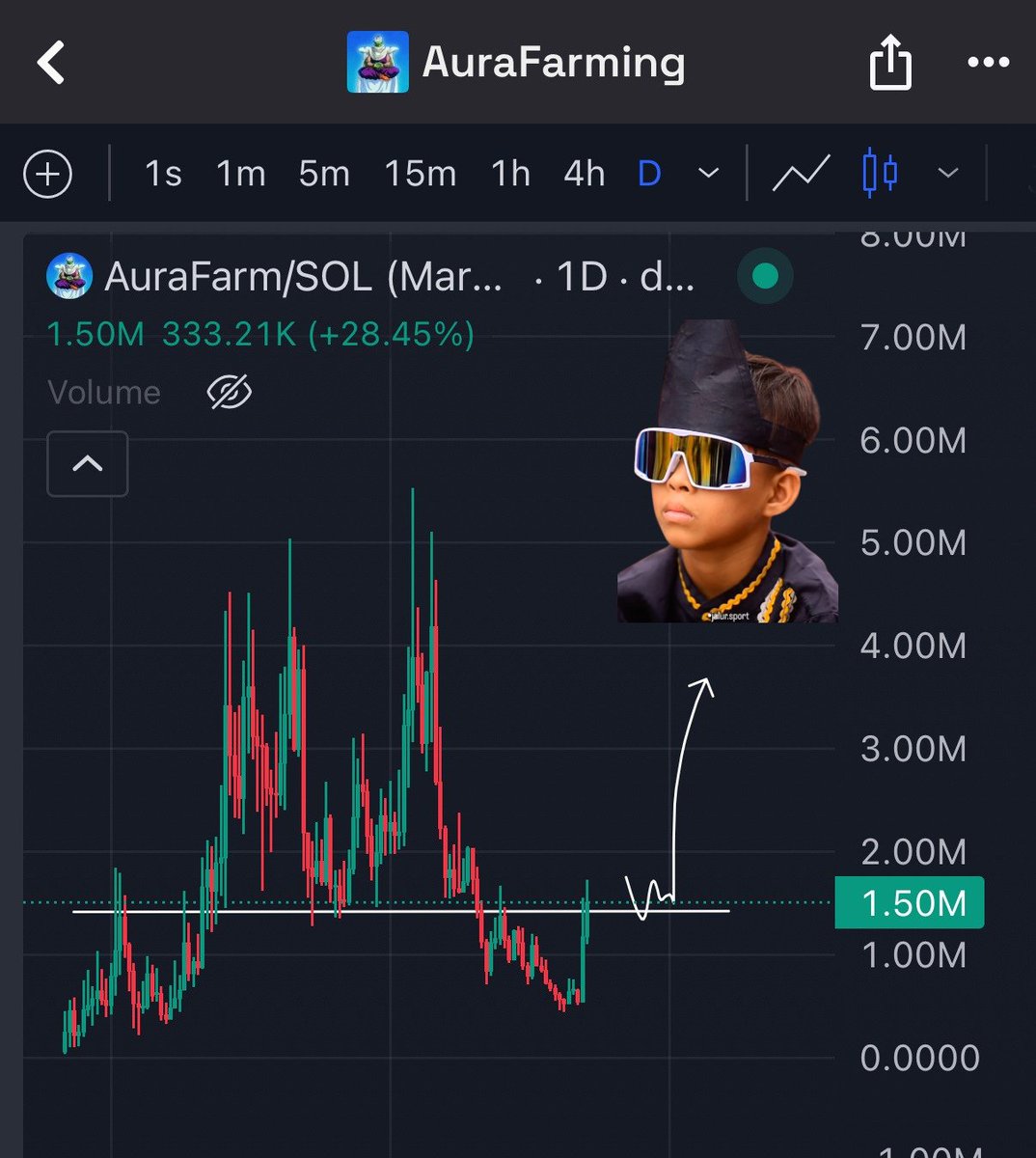Tap the 3.00M price axis label
Screen dimensions: 1036x1158
tap(913, 749)
